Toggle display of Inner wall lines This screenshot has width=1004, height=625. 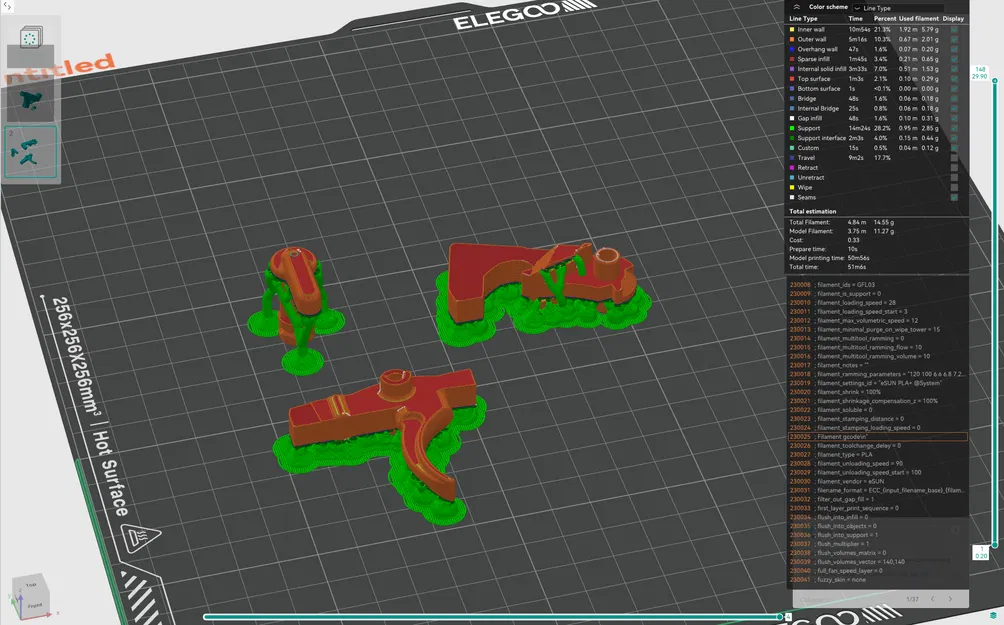954,29
